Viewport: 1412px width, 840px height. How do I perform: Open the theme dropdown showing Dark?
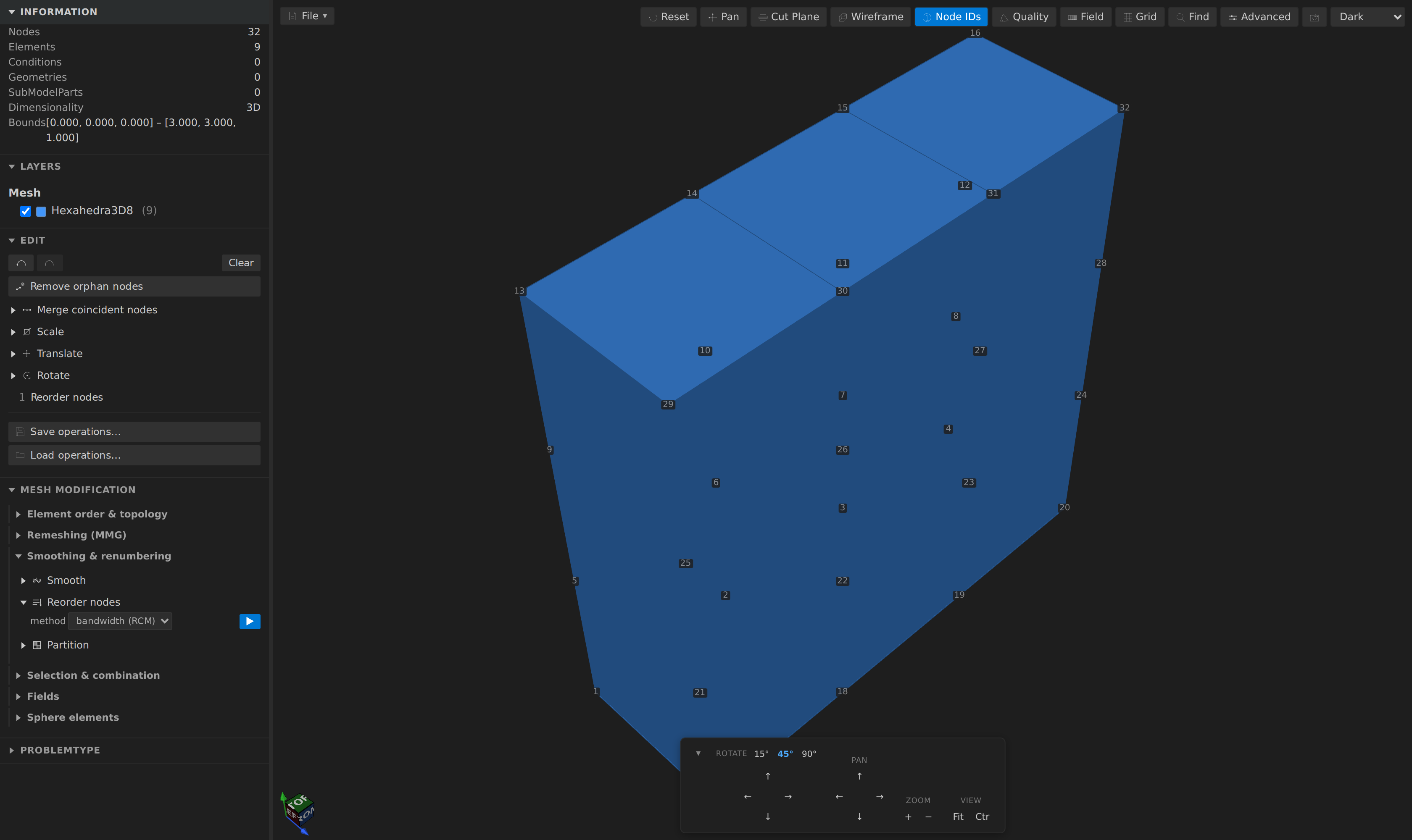click(x=1367, y=17)
